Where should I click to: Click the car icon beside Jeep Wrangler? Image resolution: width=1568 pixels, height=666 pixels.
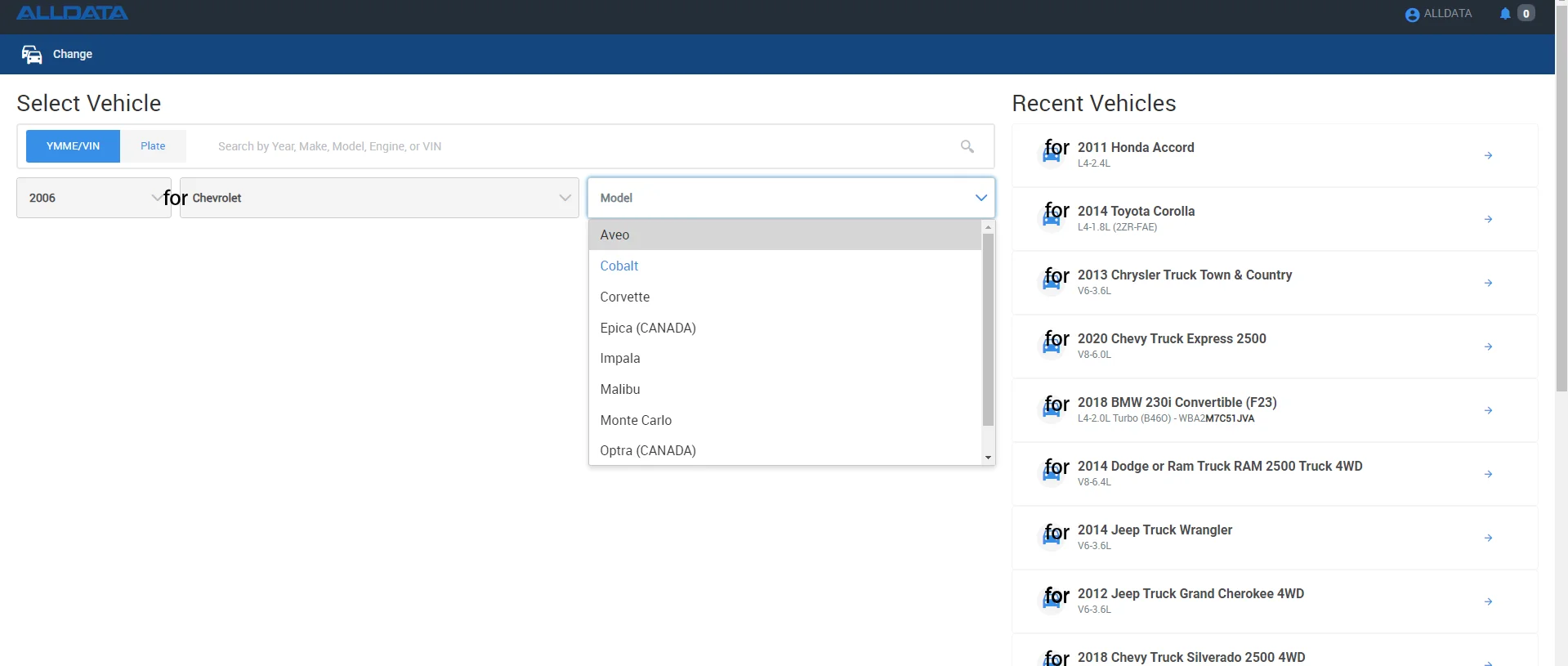coord(1052,538)
